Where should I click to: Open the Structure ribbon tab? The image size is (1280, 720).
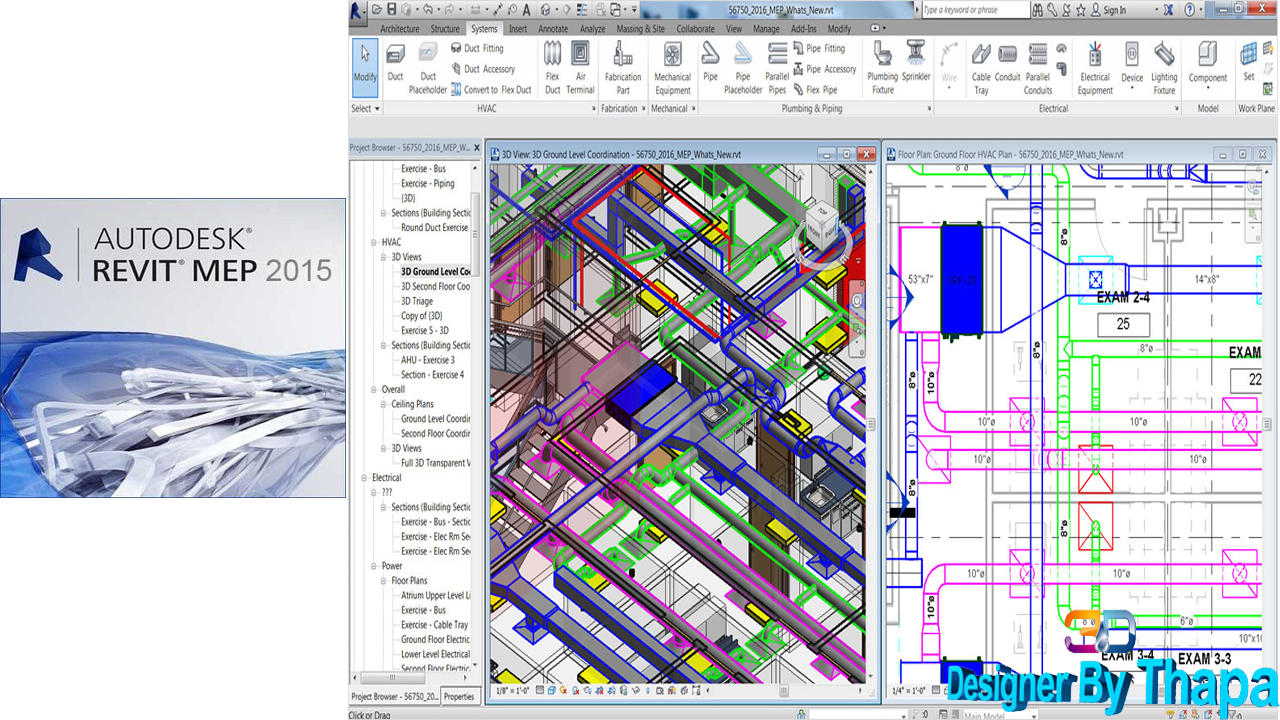[x=445, y=29]
